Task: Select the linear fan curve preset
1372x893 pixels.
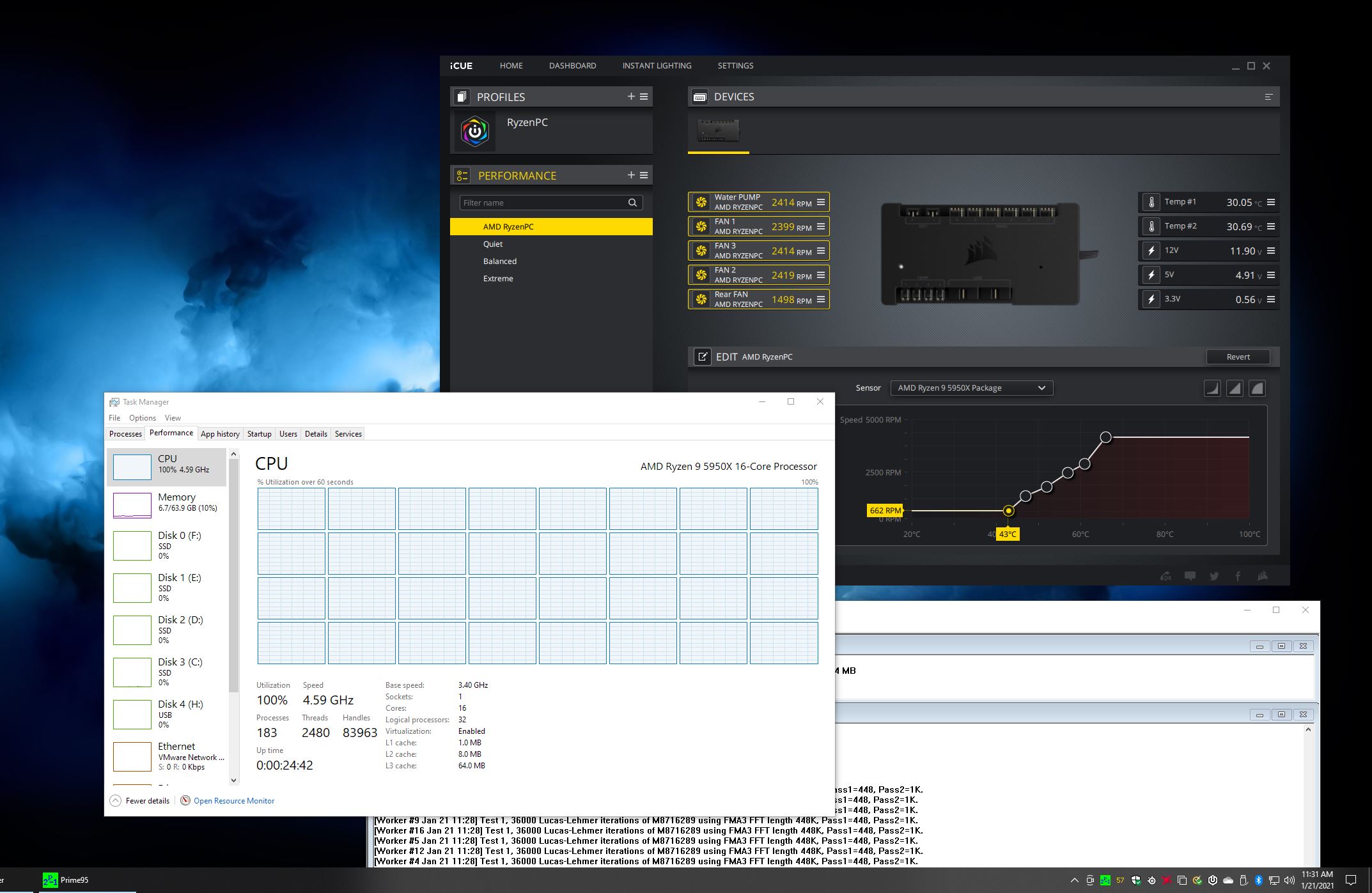Action: tap(1234, 388)
